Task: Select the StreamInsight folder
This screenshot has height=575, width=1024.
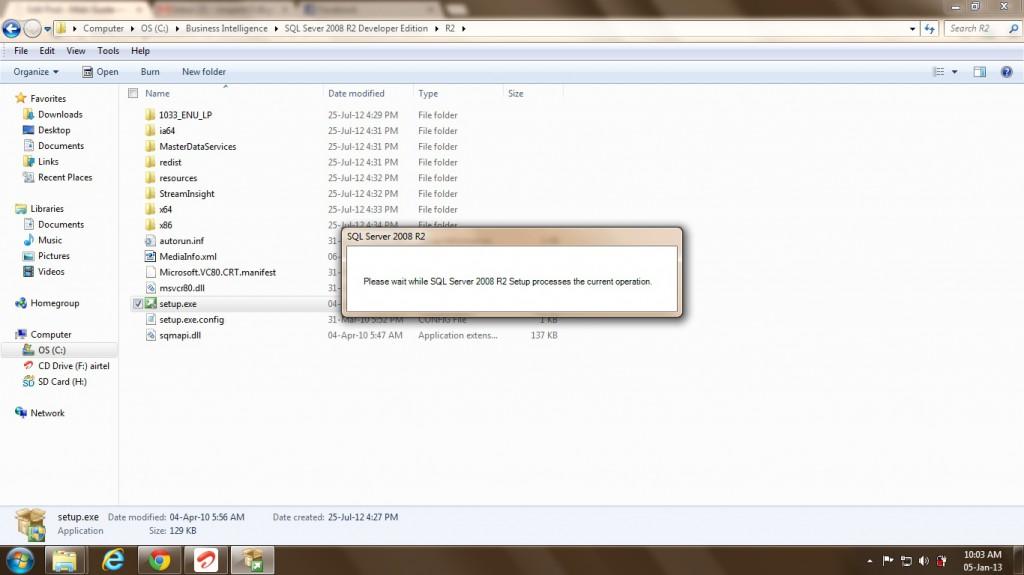Action: 187,193
